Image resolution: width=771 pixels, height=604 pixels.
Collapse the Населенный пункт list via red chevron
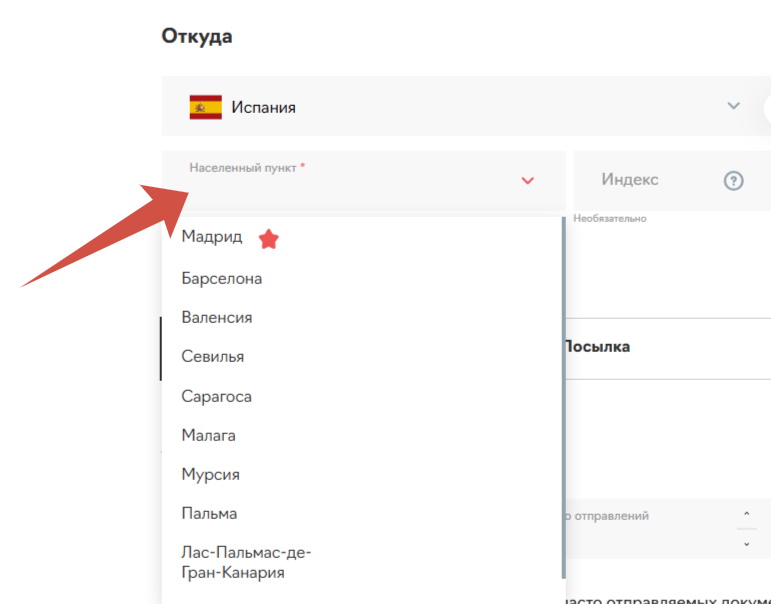(x=528, y=181)
